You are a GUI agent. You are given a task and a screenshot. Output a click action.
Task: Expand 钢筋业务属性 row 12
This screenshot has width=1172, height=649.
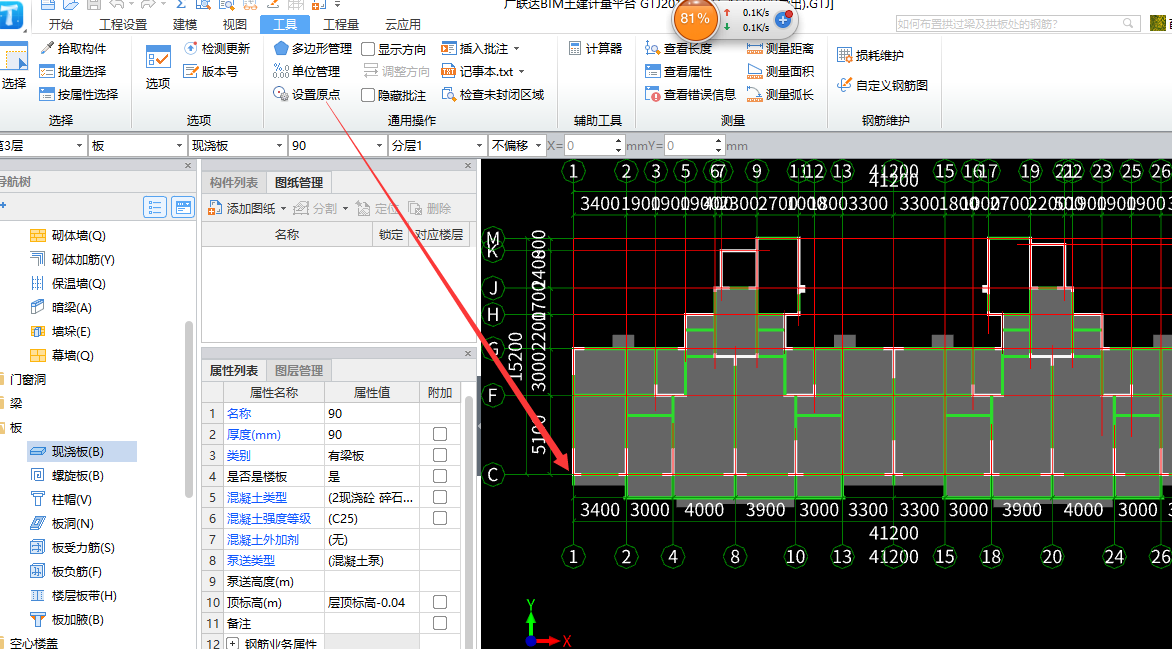click(232, 643)
